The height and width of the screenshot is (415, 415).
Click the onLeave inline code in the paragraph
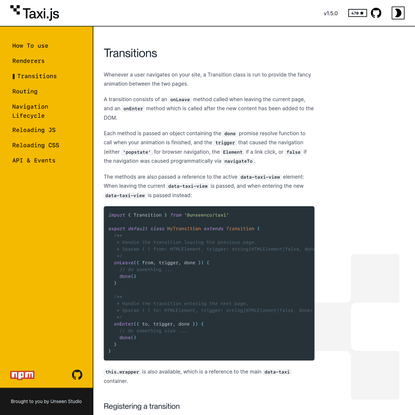(x=180, y=100)
